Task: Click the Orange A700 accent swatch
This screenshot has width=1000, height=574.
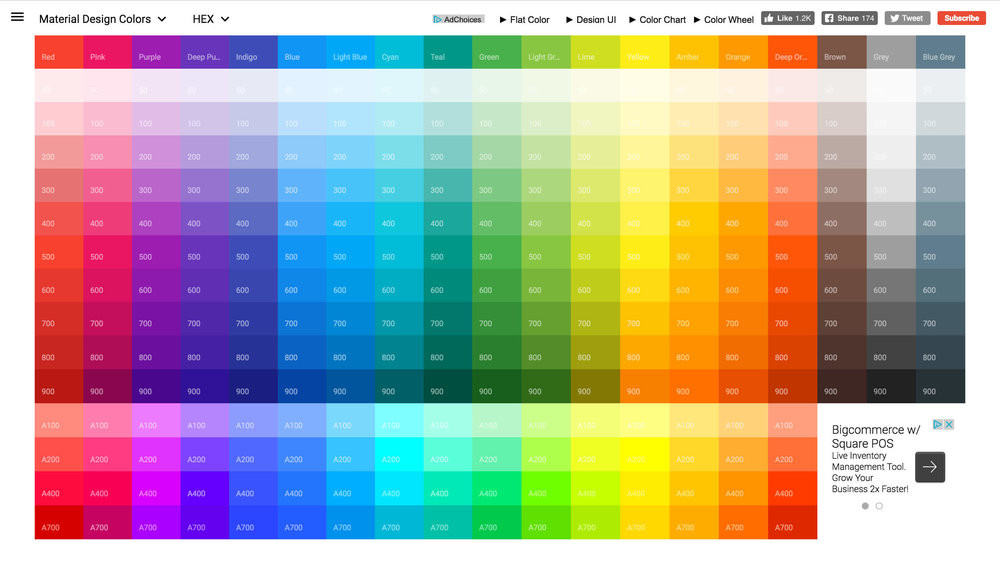Action: pyautogui.click(x=743, y=522)
